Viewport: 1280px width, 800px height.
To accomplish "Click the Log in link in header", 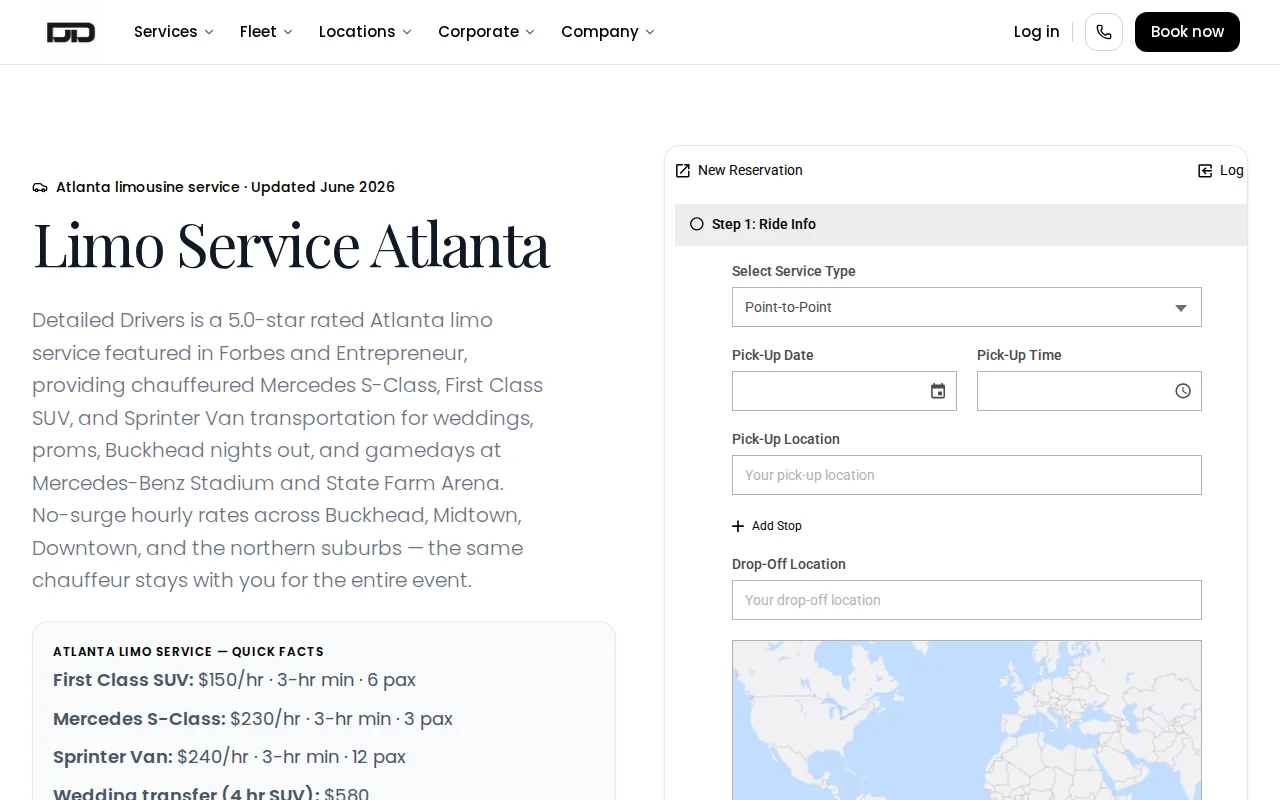I will 1036,32.
